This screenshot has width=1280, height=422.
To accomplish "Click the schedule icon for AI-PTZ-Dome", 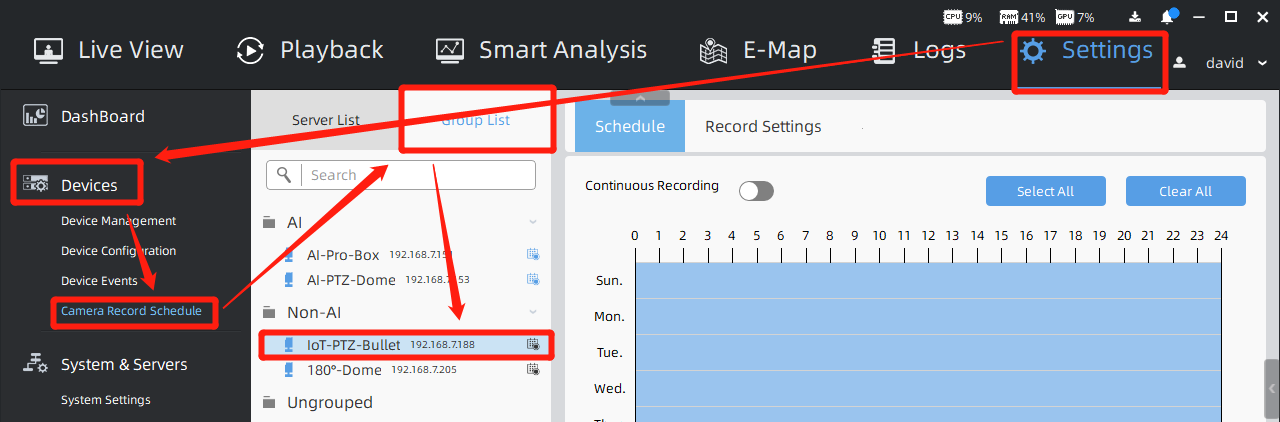I will click(533, 279).
